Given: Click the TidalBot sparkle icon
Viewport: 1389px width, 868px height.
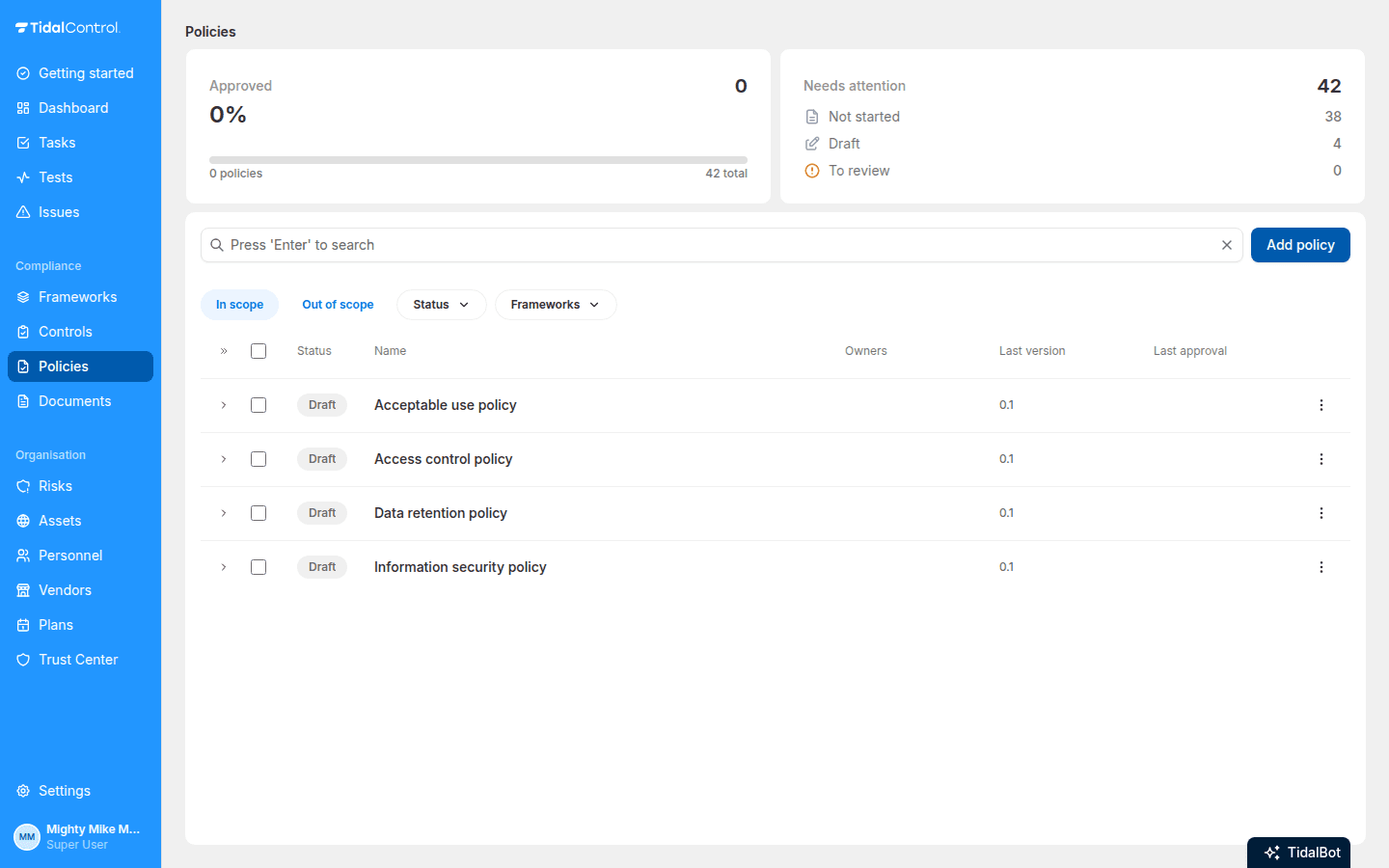Looking at the screenshot, I should click(x=1272, y=853).
